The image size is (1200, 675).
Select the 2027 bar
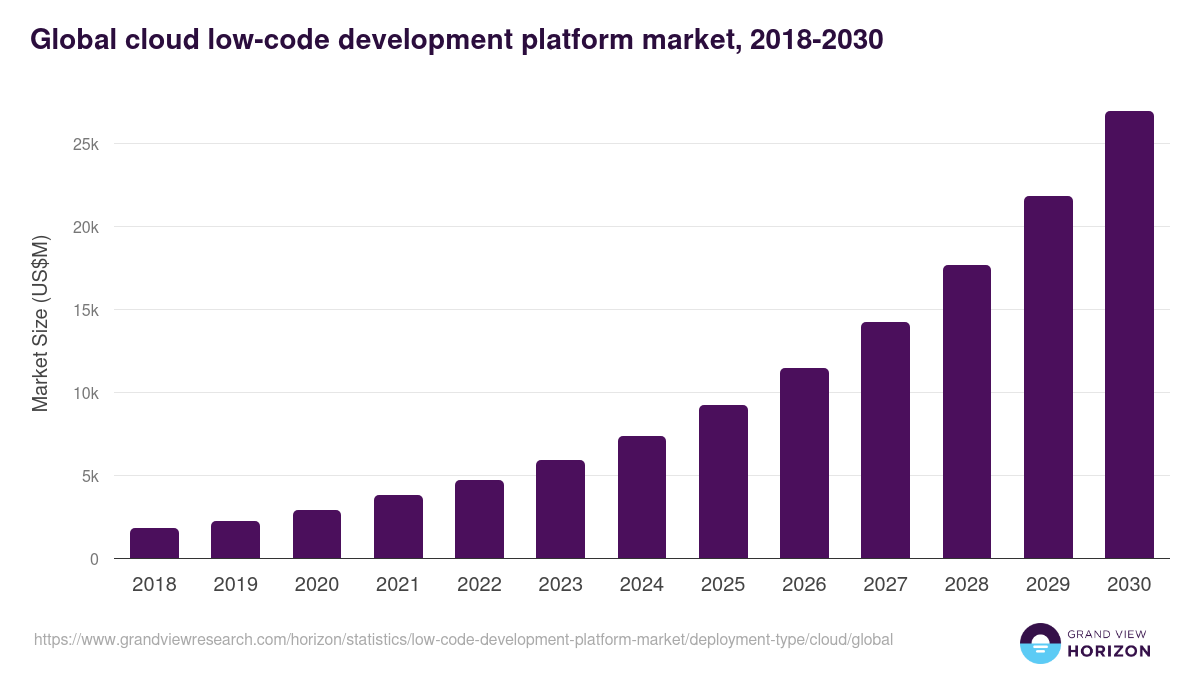885,440
